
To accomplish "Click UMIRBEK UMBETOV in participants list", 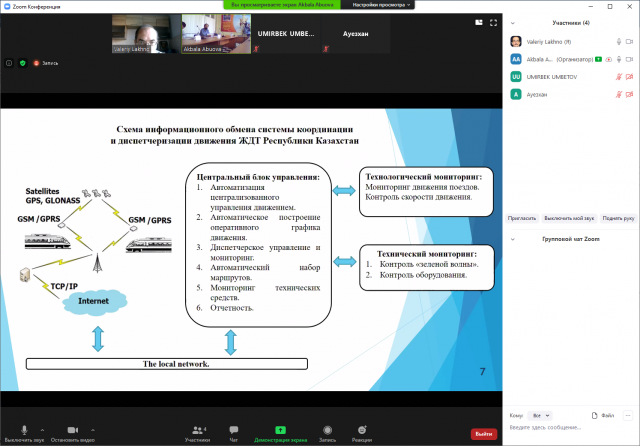I will (571, 77).
